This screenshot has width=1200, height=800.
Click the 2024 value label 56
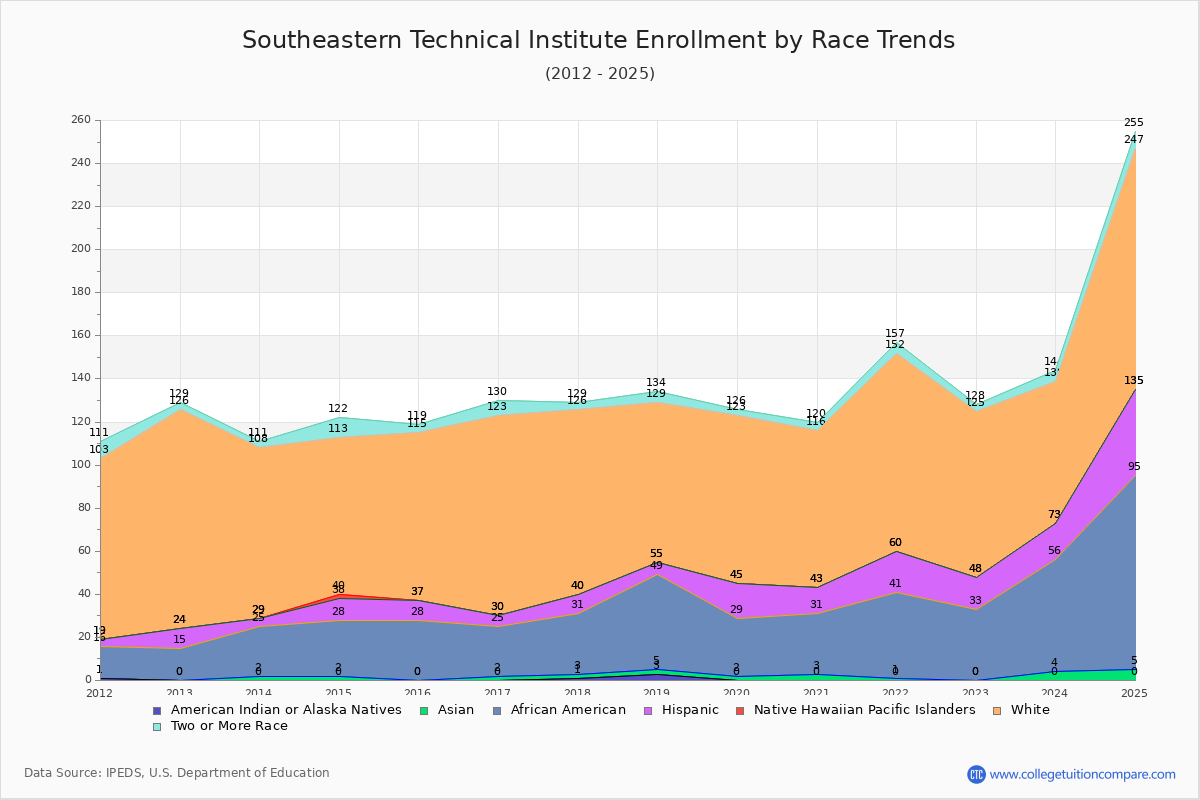point(1054,551)
